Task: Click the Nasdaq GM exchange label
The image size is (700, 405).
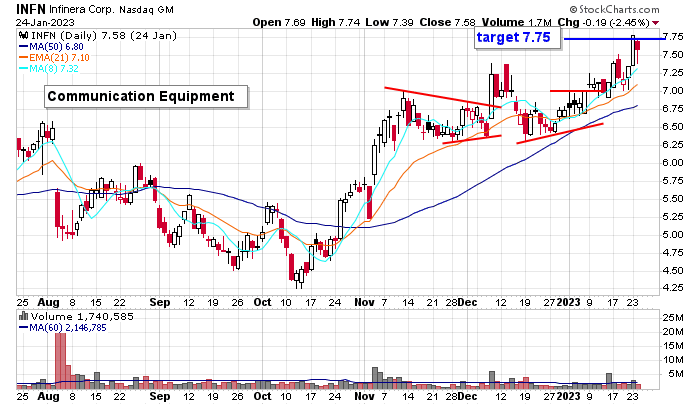Action: tap(146, 9)
